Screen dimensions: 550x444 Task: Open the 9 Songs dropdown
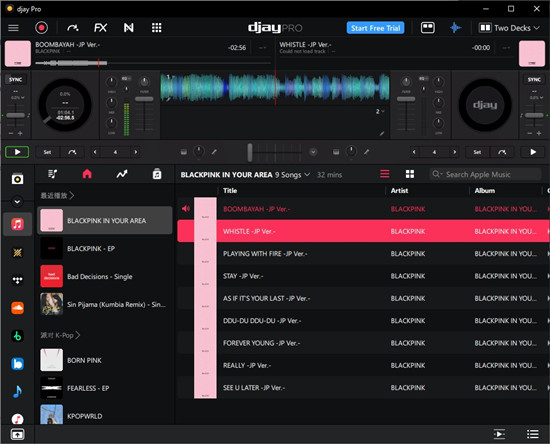pyautogui.click(x=292, y=175)
